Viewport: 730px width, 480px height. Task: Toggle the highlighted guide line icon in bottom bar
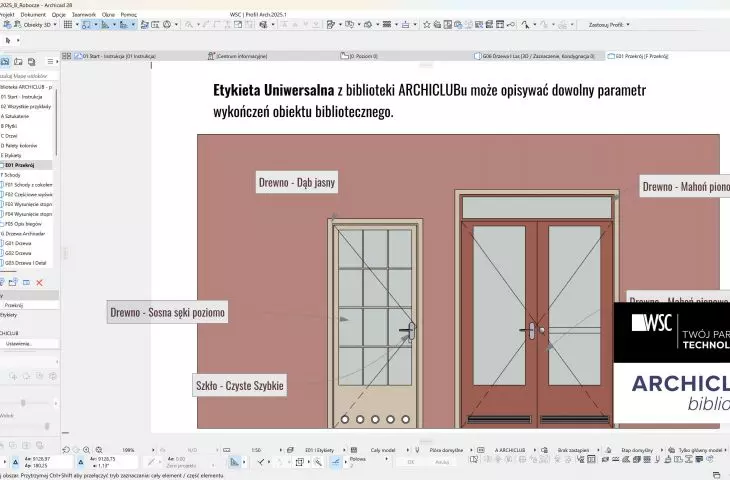[x=335, y=462]
